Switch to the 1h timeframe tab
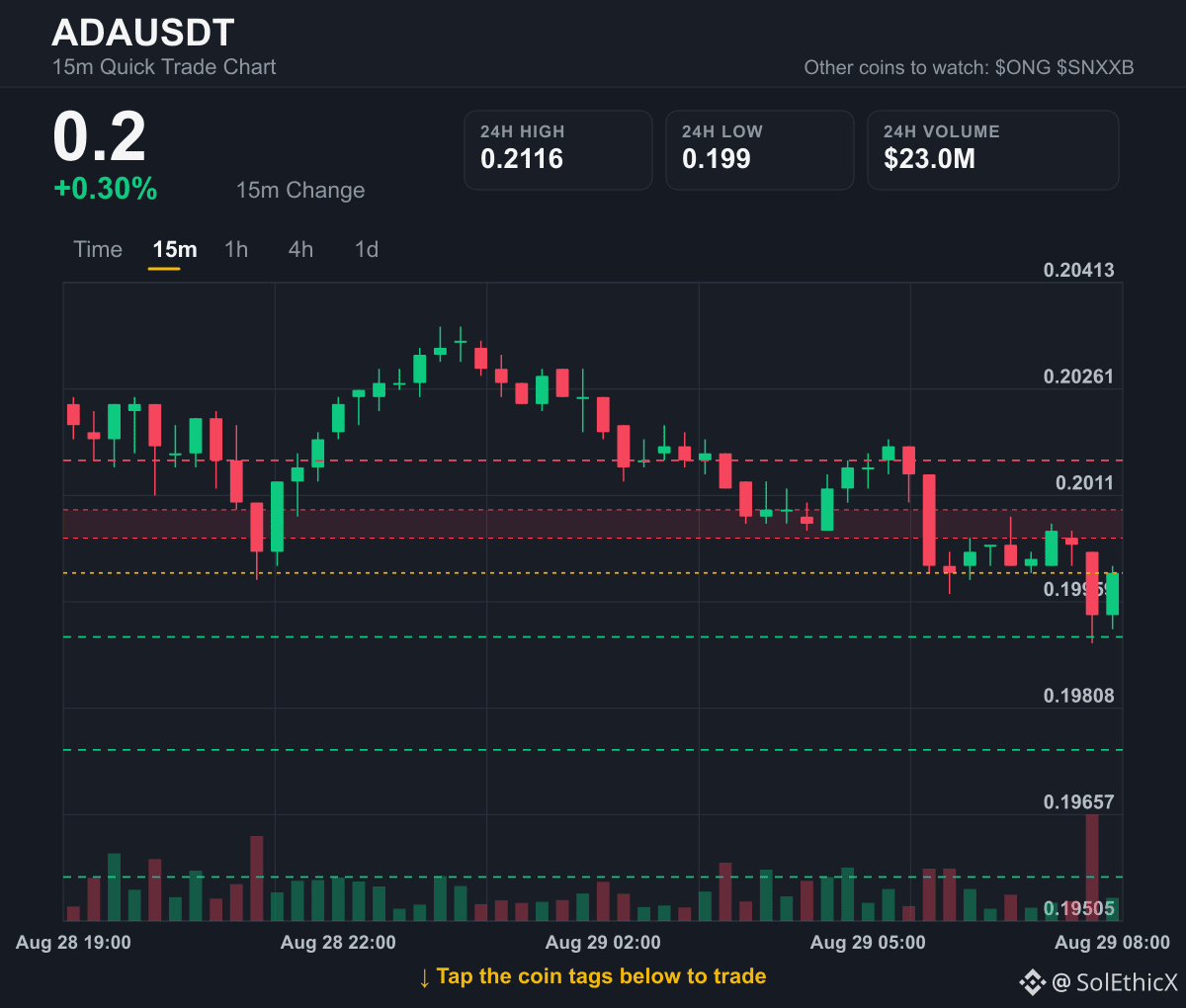Screen dimensions: 1186x1008 click(236, 249)
